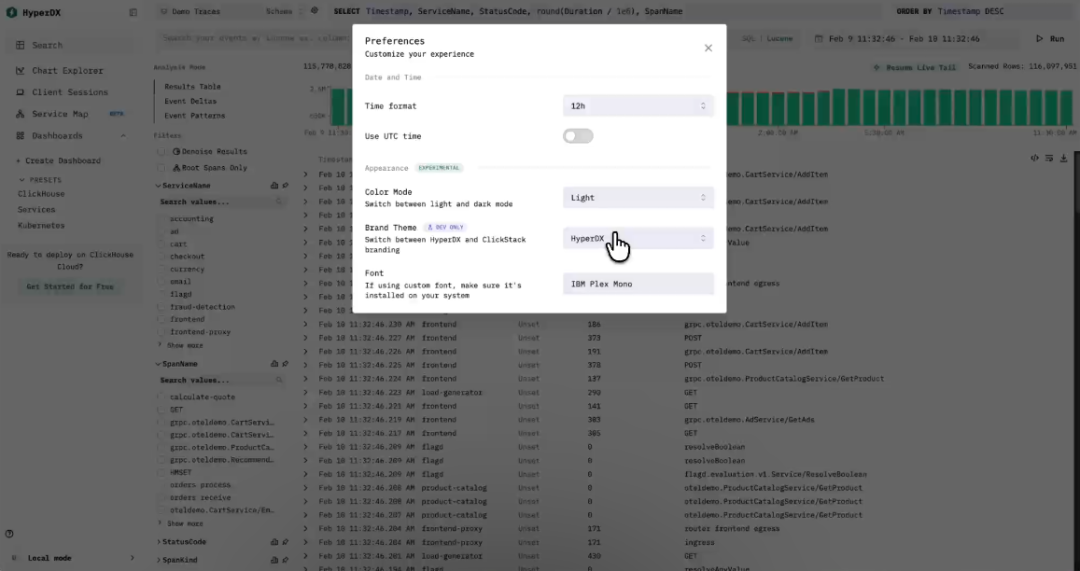The width and height of the screenshot is (1080, 571).
Task: Click the help icon above Local mode
Action: tap(10, 534)
